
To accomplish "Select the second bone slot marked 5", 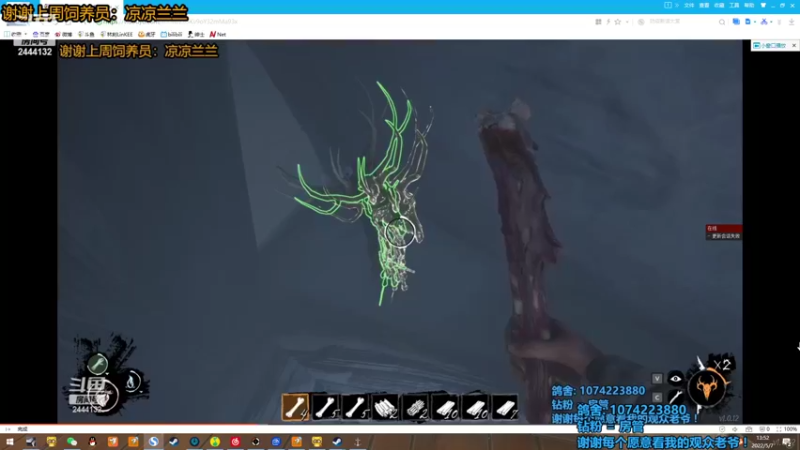I will [x=326, y=407].
